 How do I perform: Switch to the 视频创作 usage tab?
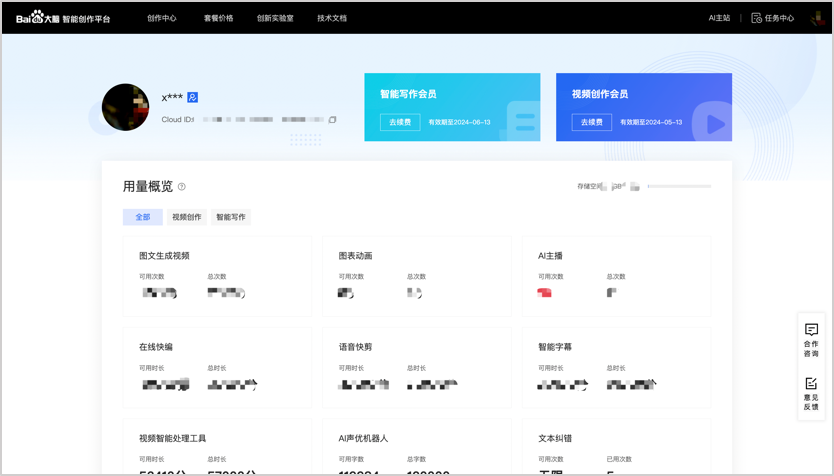(x=187, y=217)
